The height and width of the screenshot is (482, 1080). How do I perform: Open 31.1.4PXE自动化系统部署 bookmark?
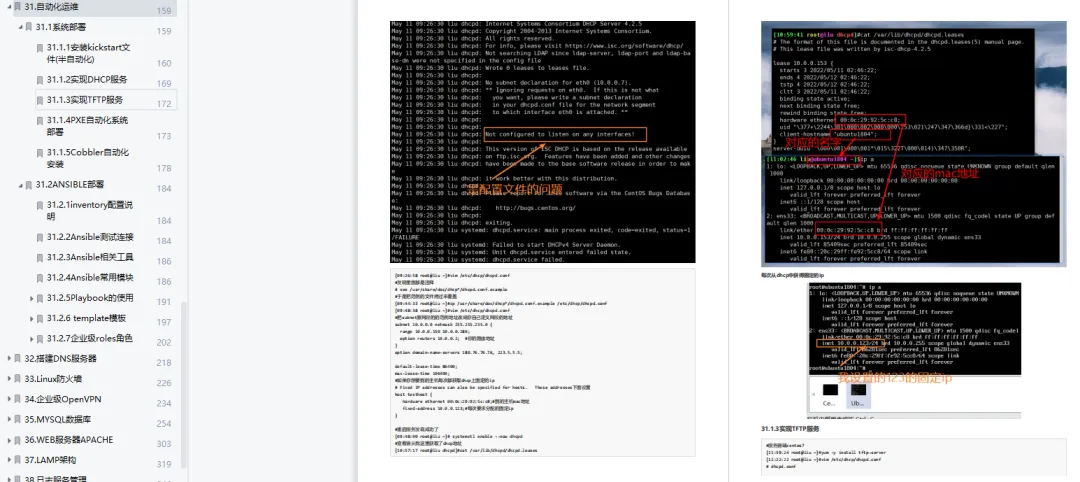click(87, 126)
